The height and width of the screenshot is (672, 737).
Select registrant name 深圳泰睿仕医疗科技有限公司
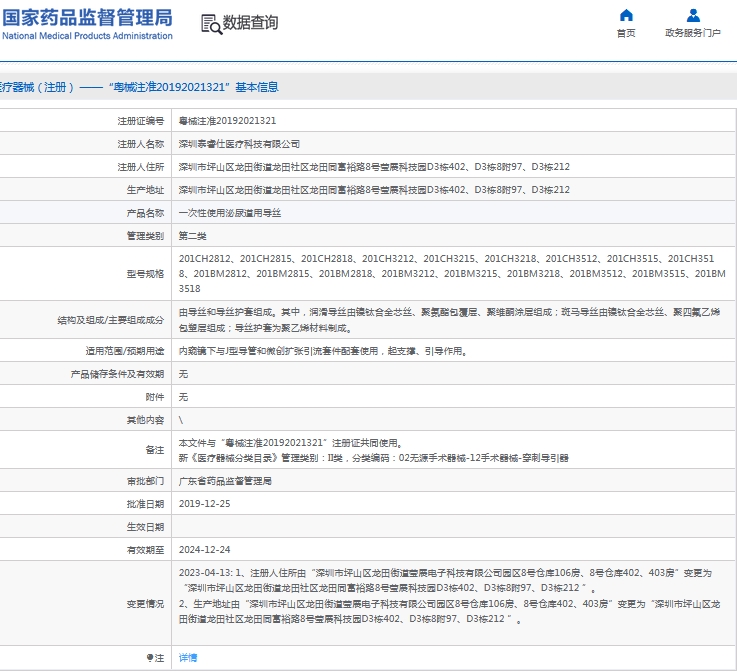tap(239, 144)
